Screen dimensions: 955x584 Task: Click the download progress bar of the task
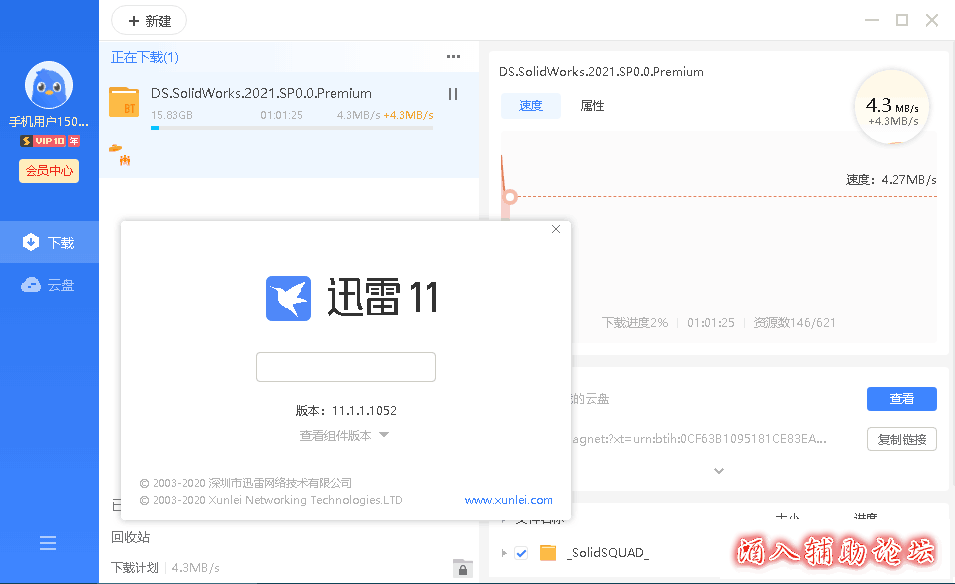tap(292, 128)
